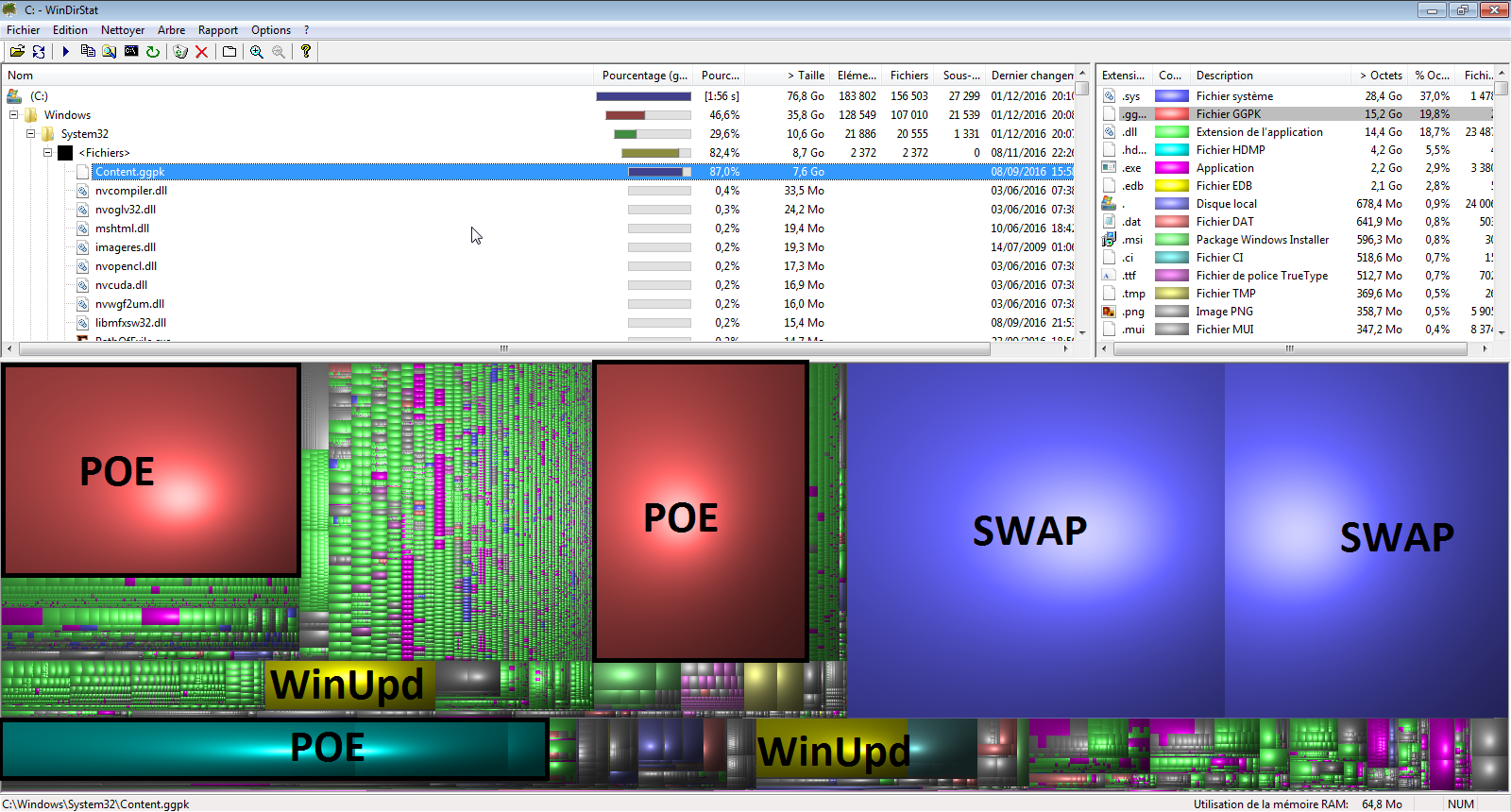
Task: Select Fichier de police TrueType row
Action: point(1297,276)
